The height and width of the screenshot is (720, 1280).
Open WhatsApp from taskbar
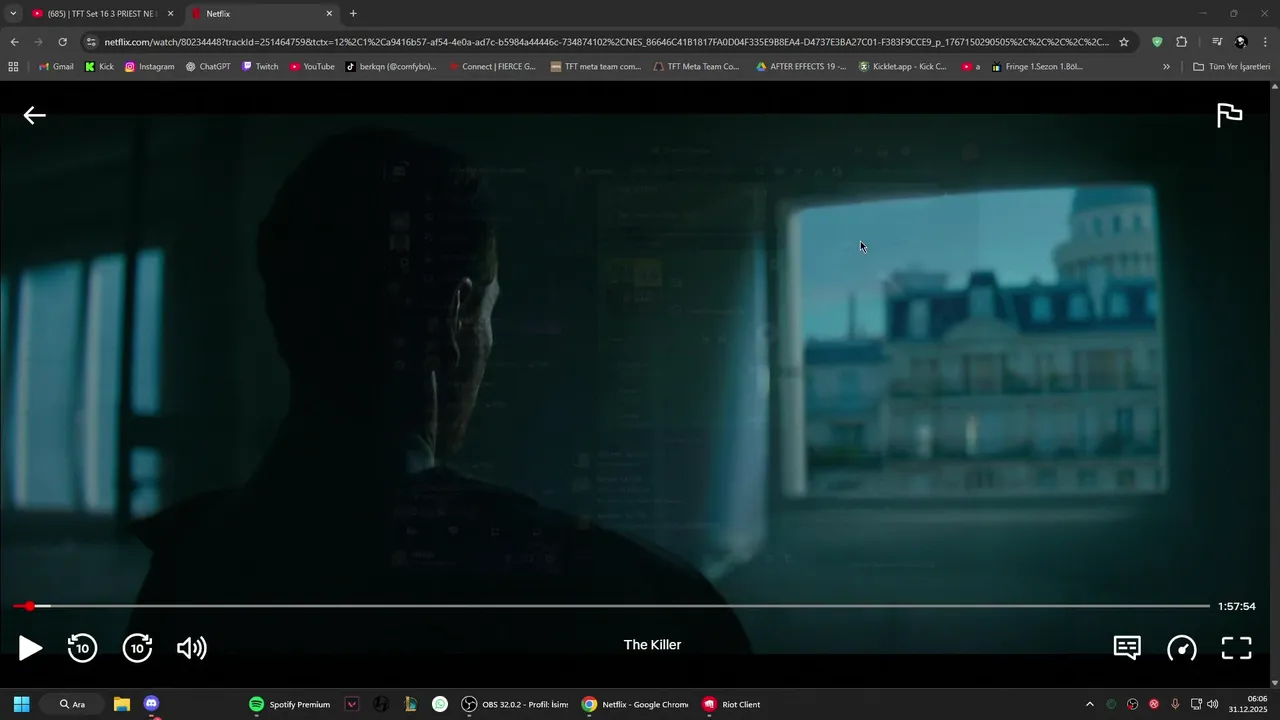pyautogui.click(x=440, y=704)
